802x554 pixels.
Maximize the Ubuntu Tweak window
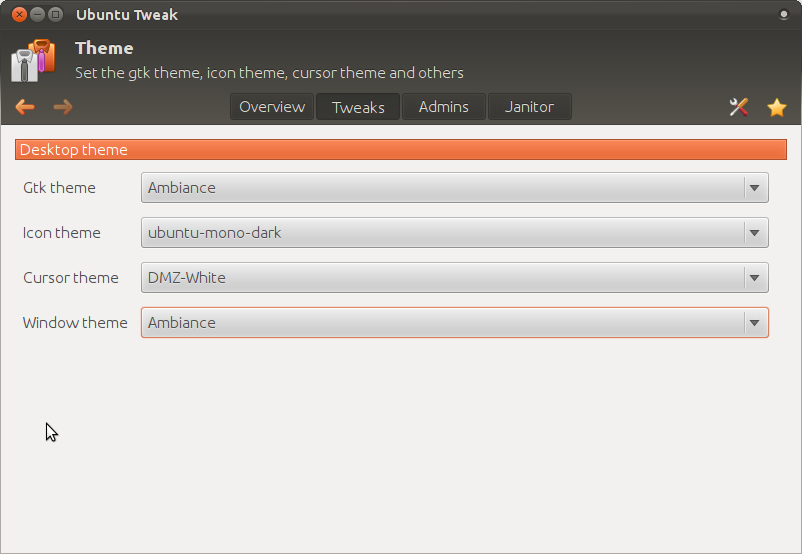(x=55, y=14)
